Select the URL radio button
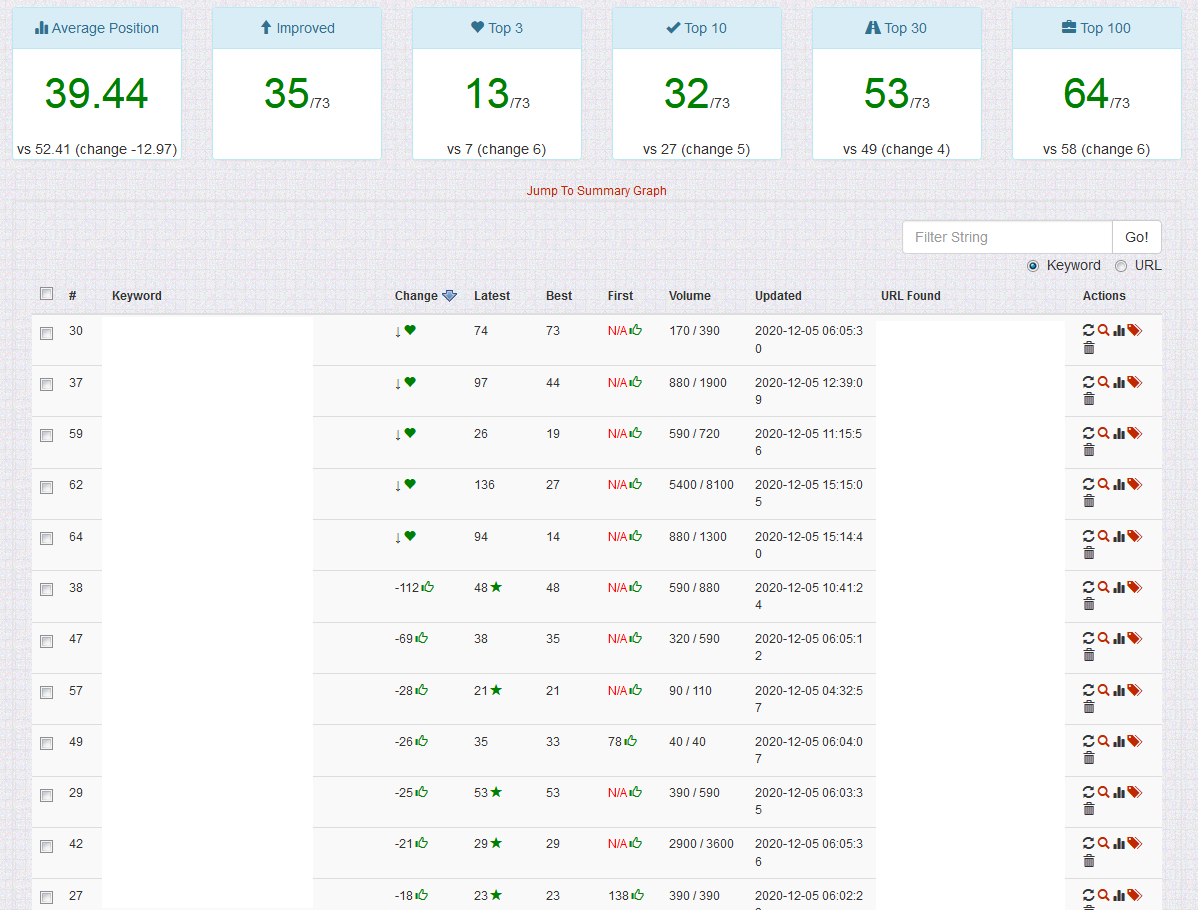Image resolution: width=1198 pixels, height=910 pixels. [x=1121, y=266]
